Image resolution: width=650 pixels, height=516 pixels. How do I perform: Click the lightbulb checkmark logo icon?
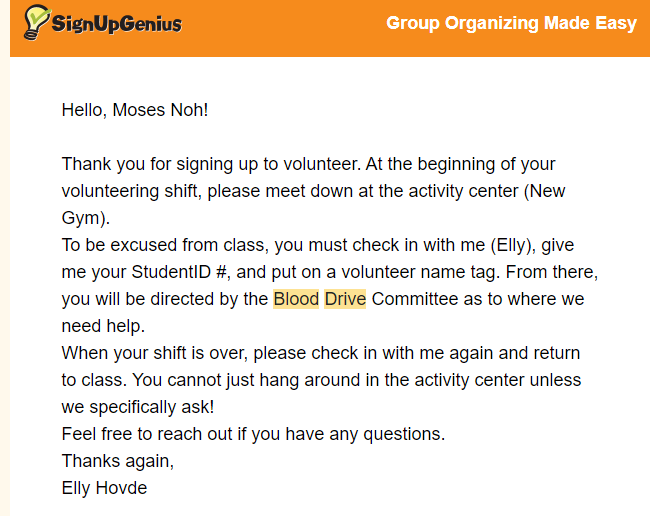point(37,22)
